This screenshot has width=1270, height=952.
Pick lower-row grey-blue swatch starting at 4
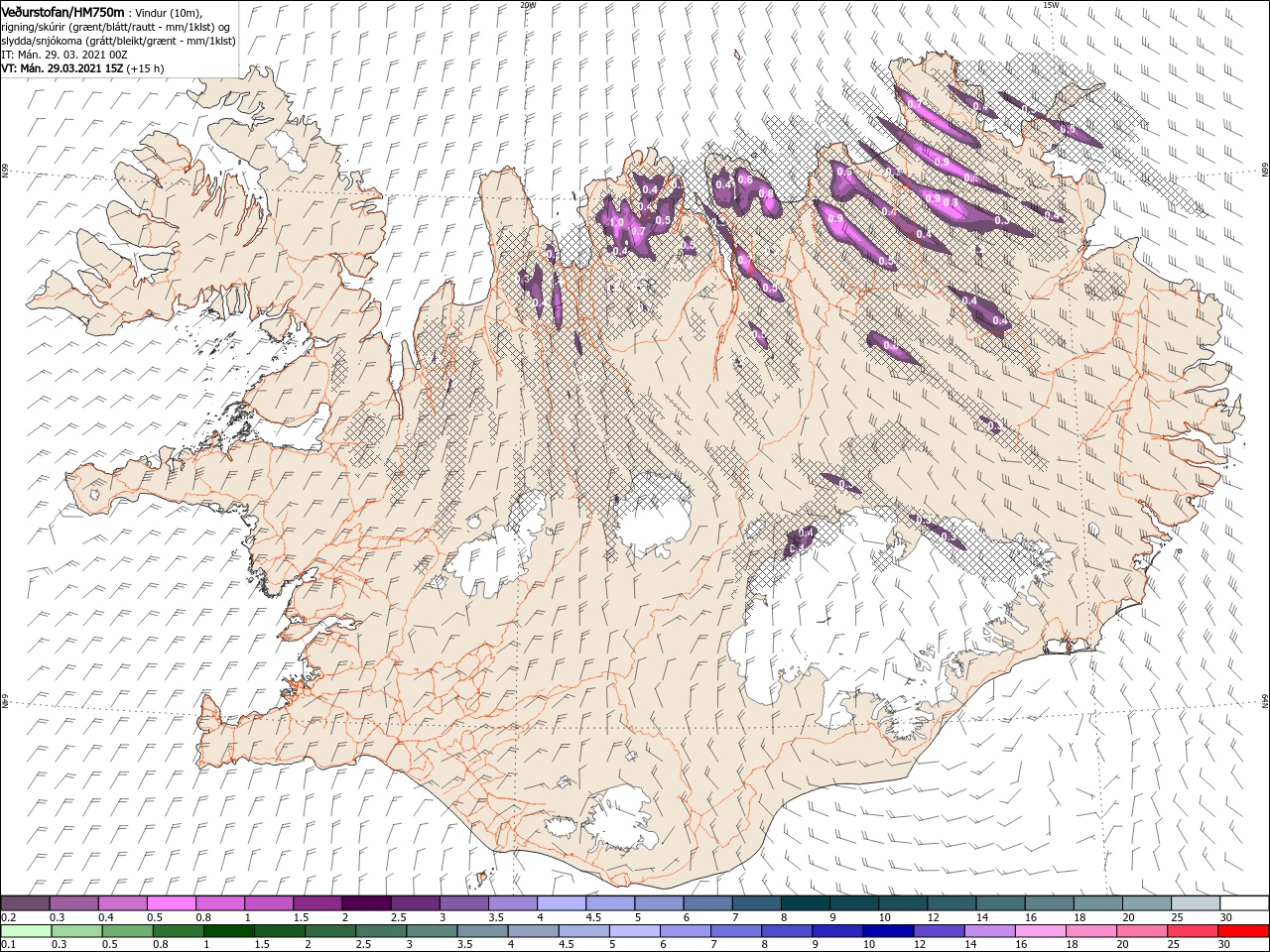pos(532,931)
